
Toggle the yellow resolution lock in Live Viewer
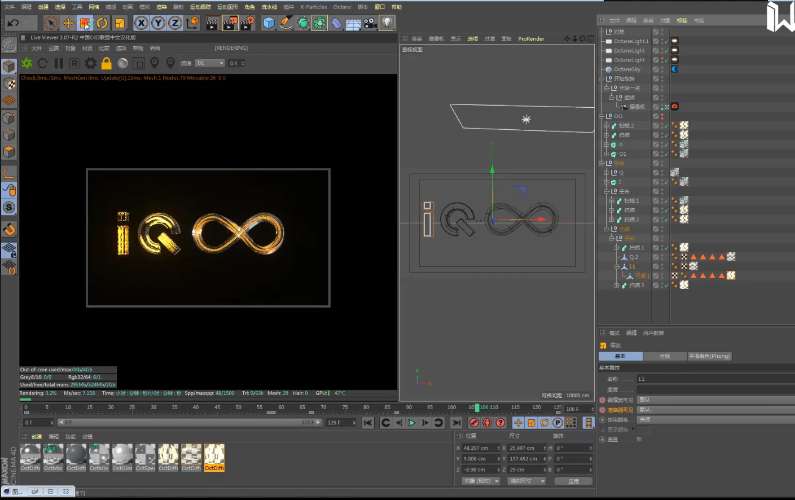pyautogui.click(x=106, y=64)
